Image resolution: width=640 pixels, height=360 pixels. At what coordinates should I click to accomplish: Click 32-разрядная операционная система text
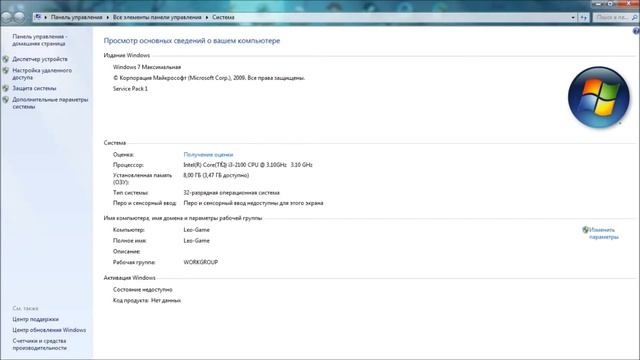click(x=231, y=193)
